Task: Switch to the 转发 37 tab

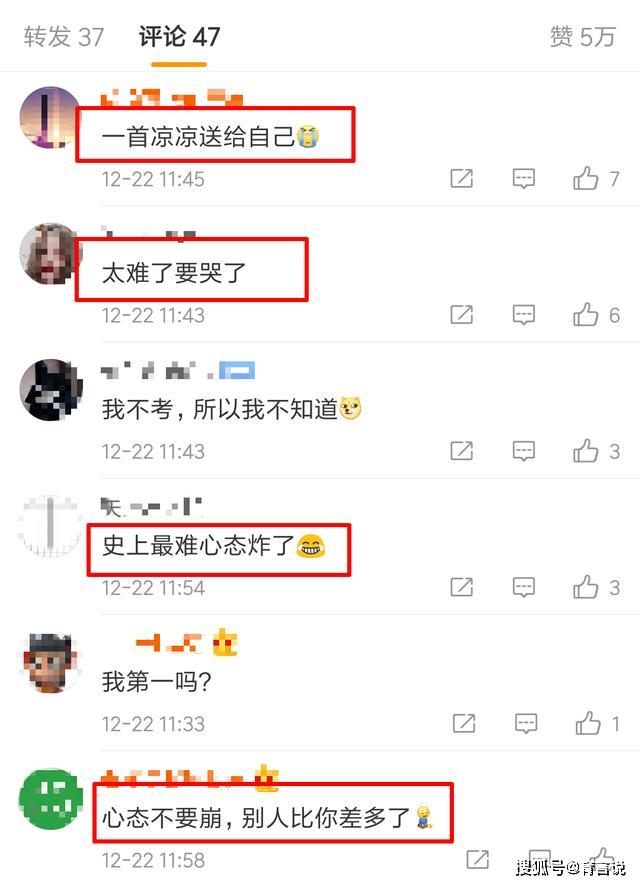Action: coord(64,37)
